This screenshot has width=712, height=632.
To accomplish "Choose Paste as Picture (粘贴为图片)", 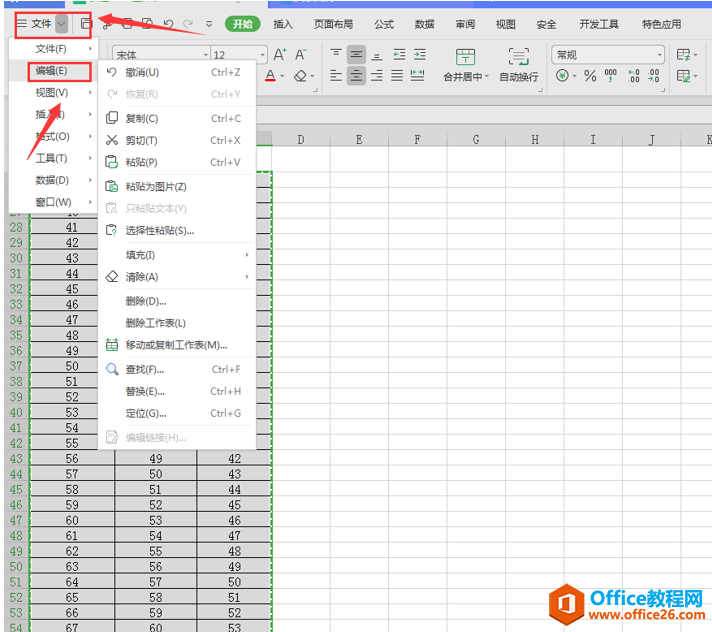I will click(x=155, y=186).
